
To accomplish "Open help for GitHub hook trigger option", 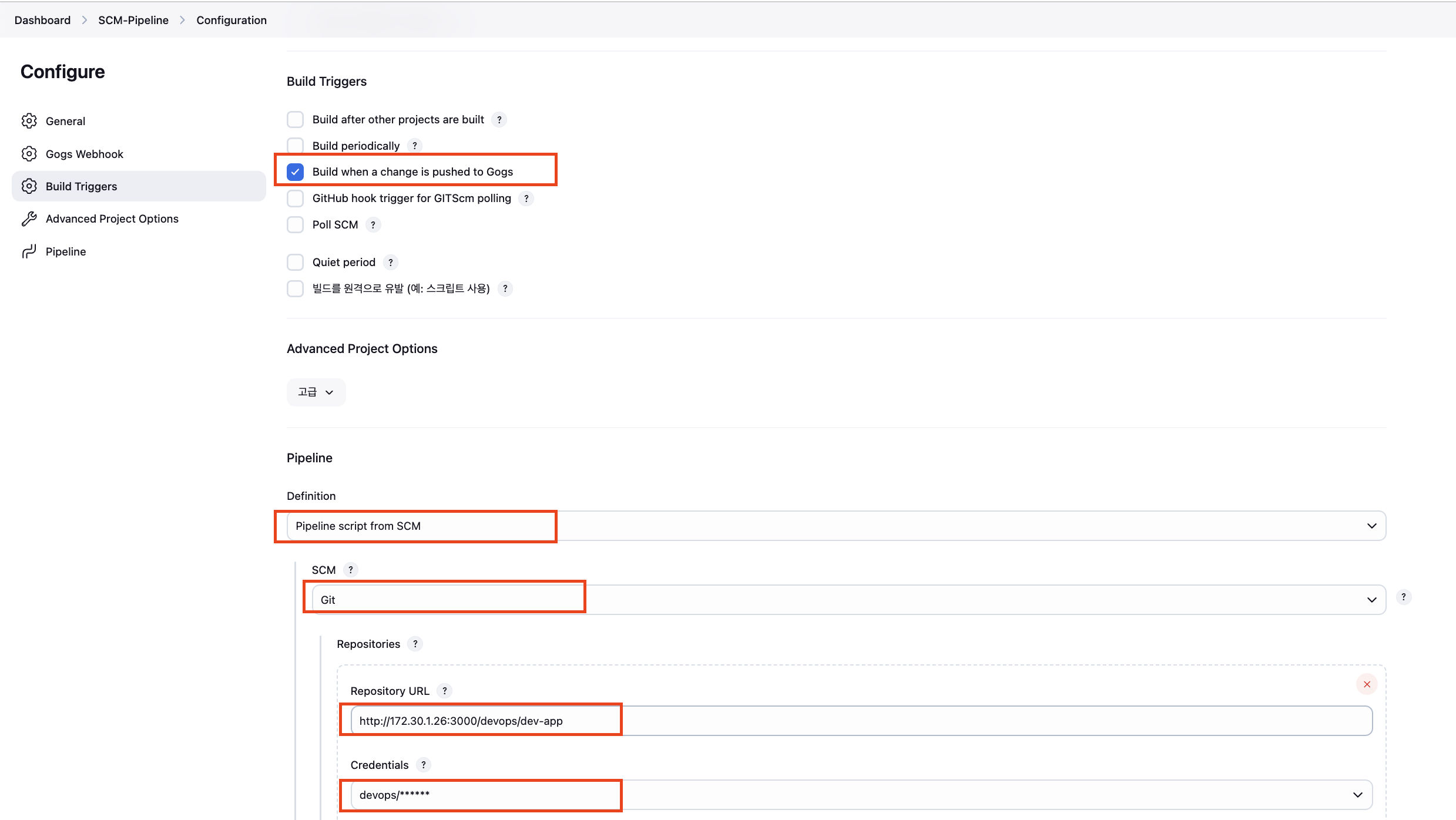I will 526,199.
